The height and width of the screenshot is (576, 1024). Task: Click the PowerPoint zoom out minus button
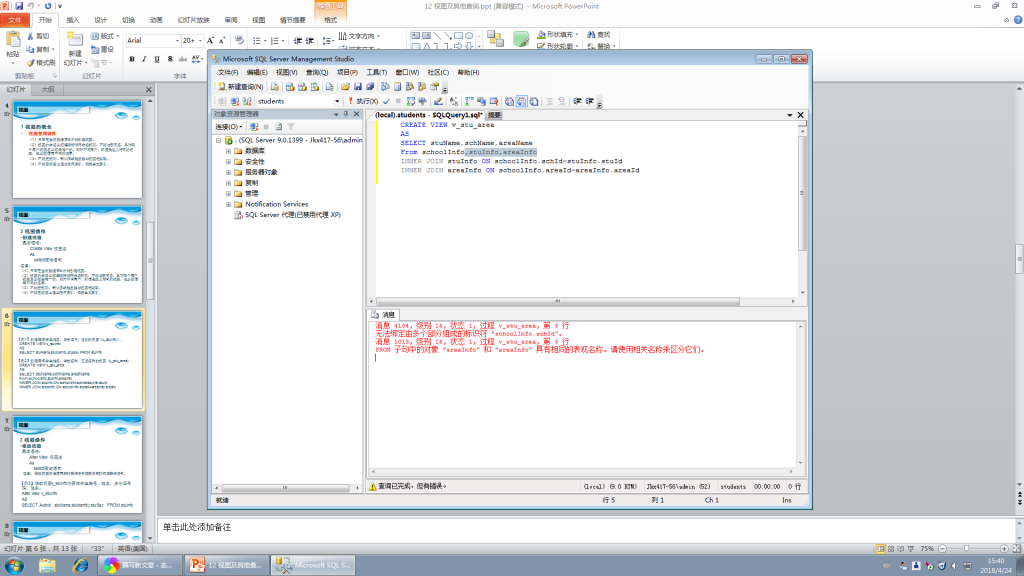click(942, 549)
